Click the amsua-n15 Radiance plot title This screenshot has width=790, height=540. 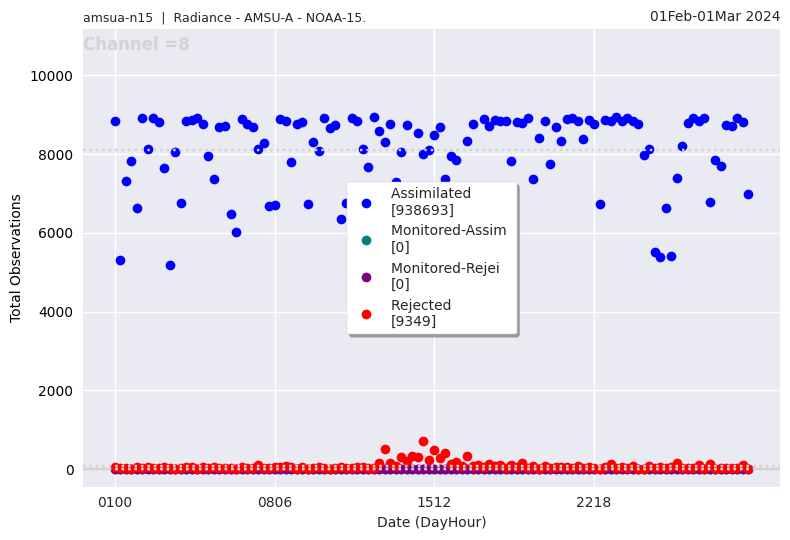coord(224,18)
